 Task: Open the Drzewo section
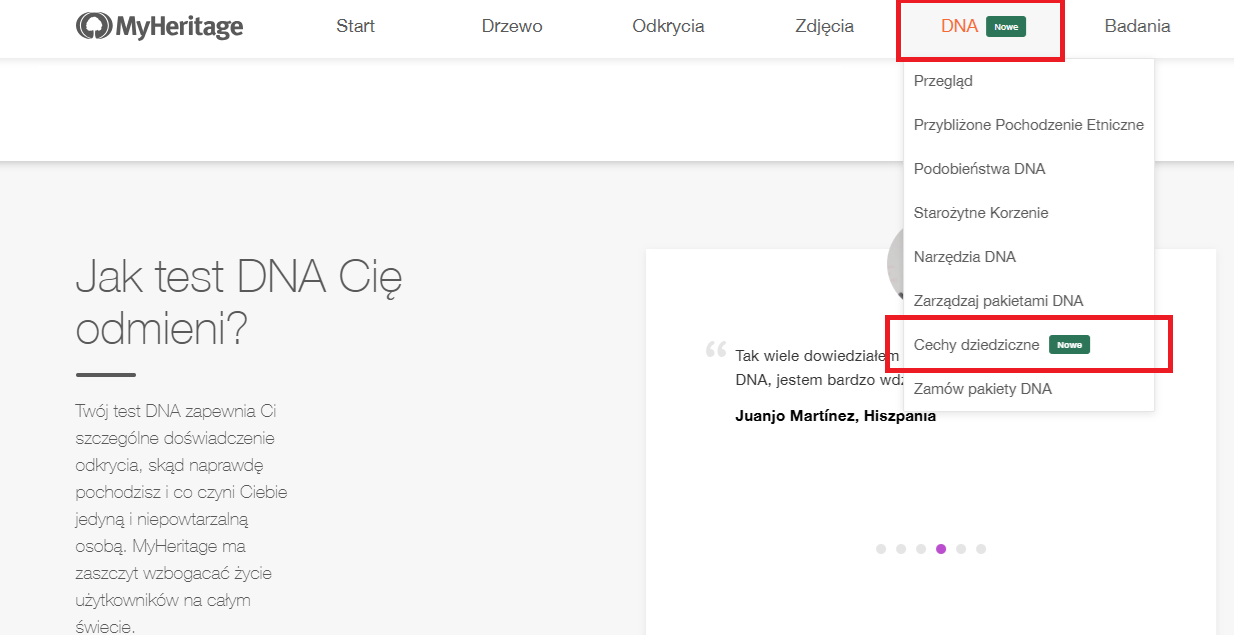(512, 27)
